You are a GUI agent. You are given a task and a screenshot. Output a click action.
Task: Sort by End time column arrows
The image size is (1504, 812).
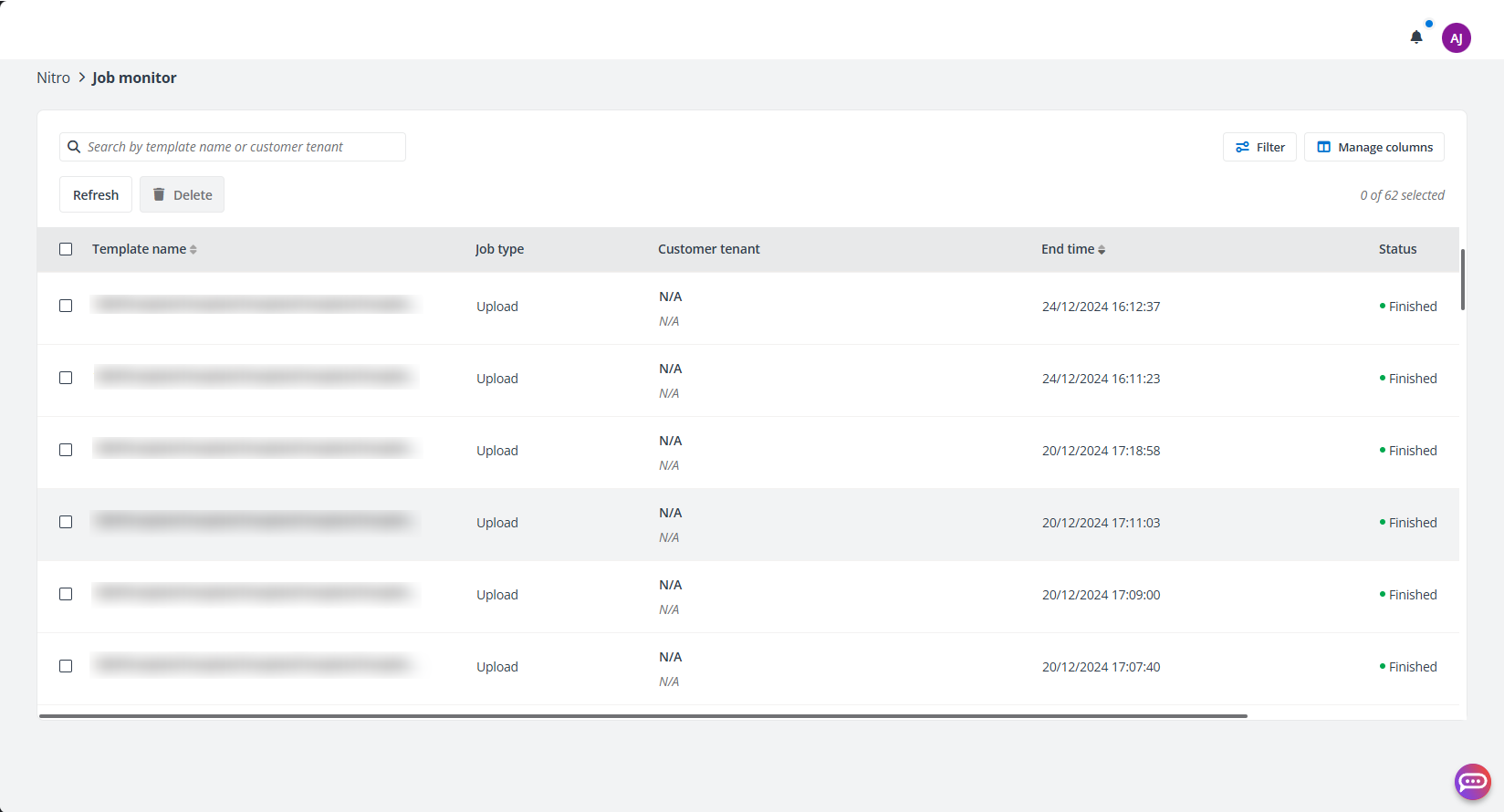pyautogui.click(x=1102, y=250)
